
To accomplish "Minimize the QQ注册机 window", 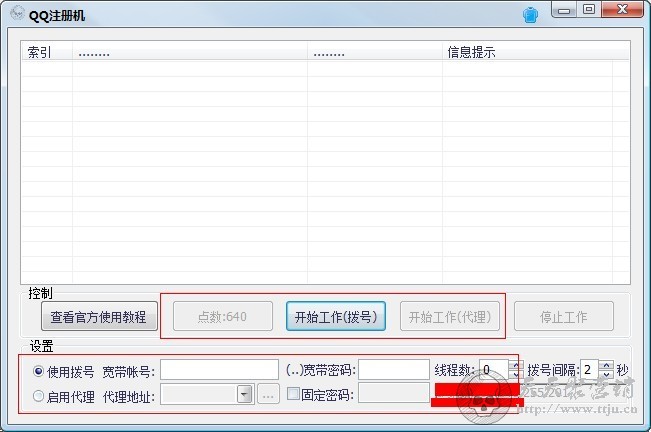I will click(x=563, y=10).
